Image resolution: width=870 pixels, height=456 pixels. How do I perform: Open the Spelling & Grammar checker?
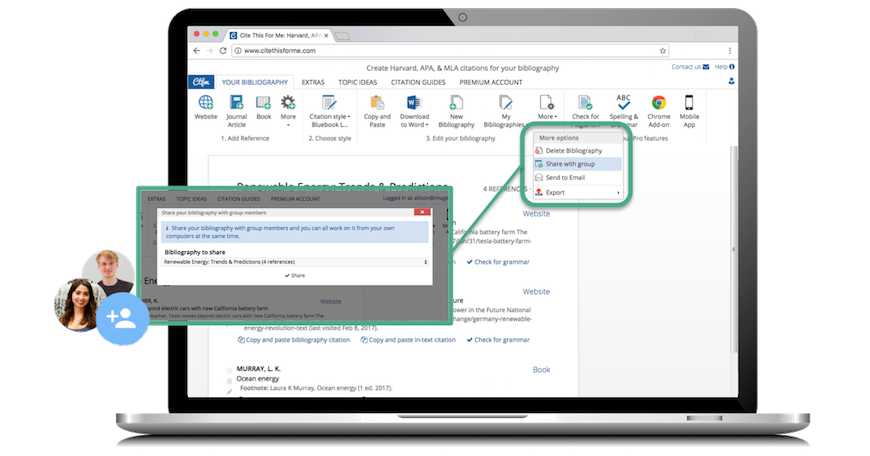(624, 111)
